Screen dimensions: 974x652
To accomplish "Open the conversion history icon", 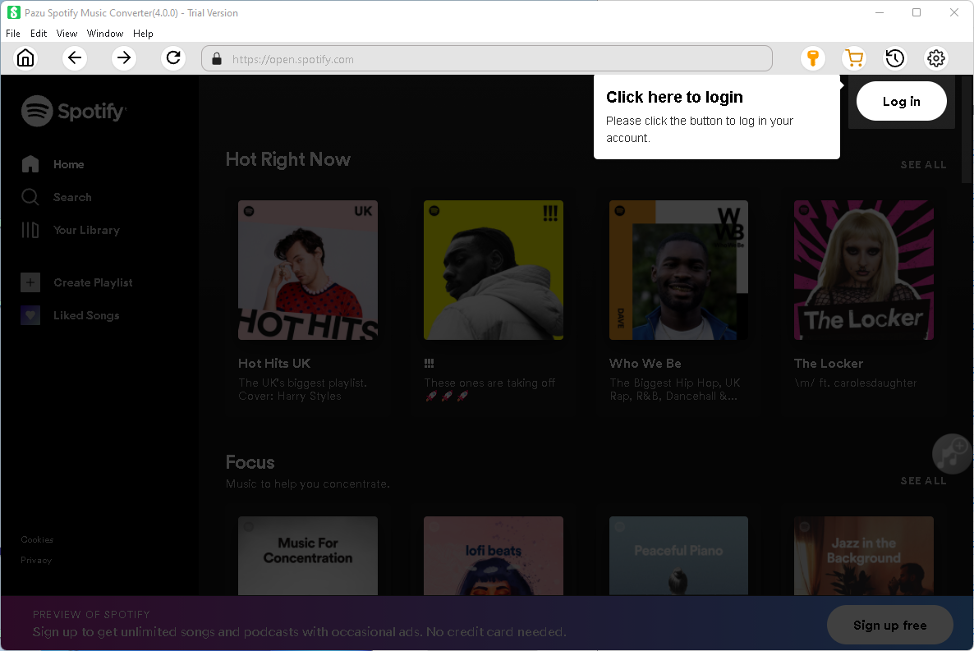I will click(895, 58).
